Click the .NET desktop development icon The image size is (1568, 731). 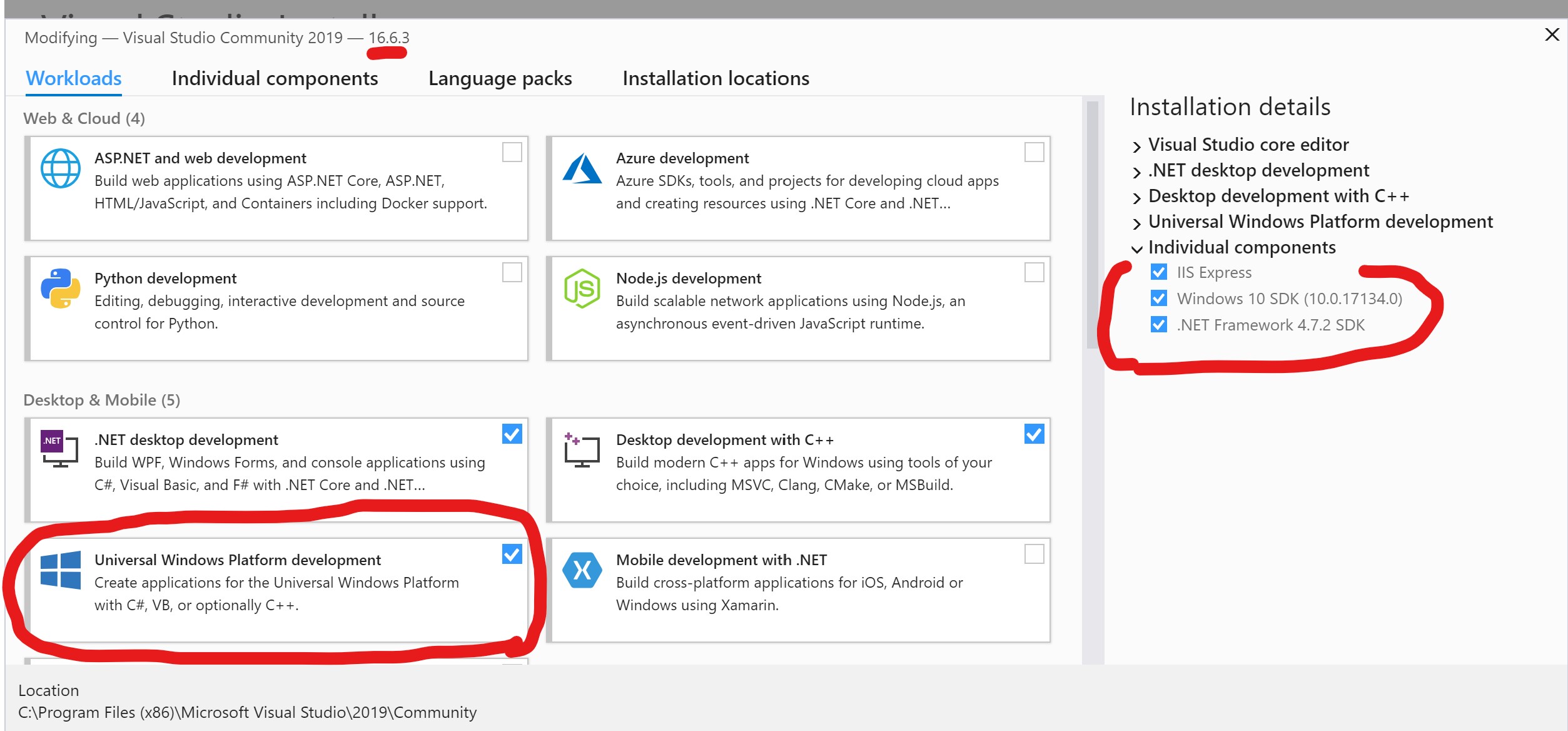coord(60,449)
